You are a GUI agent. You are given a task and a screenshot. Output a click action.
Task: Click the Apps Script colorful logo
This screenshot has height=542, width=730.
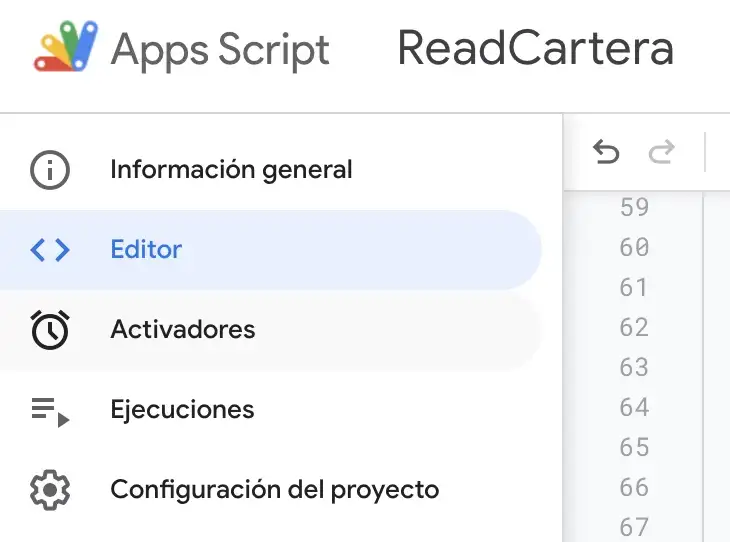click(x=66, y=46)
